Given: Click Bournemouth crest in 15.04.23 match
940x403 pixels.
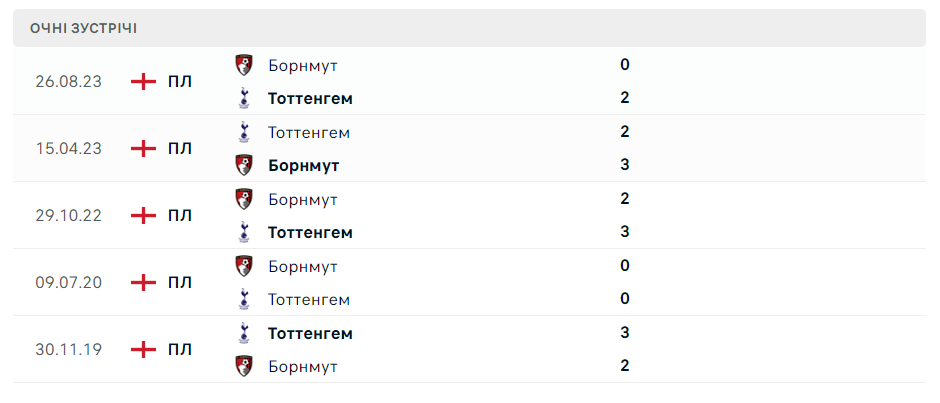Looking at the screenshot, I should (243, 165).
